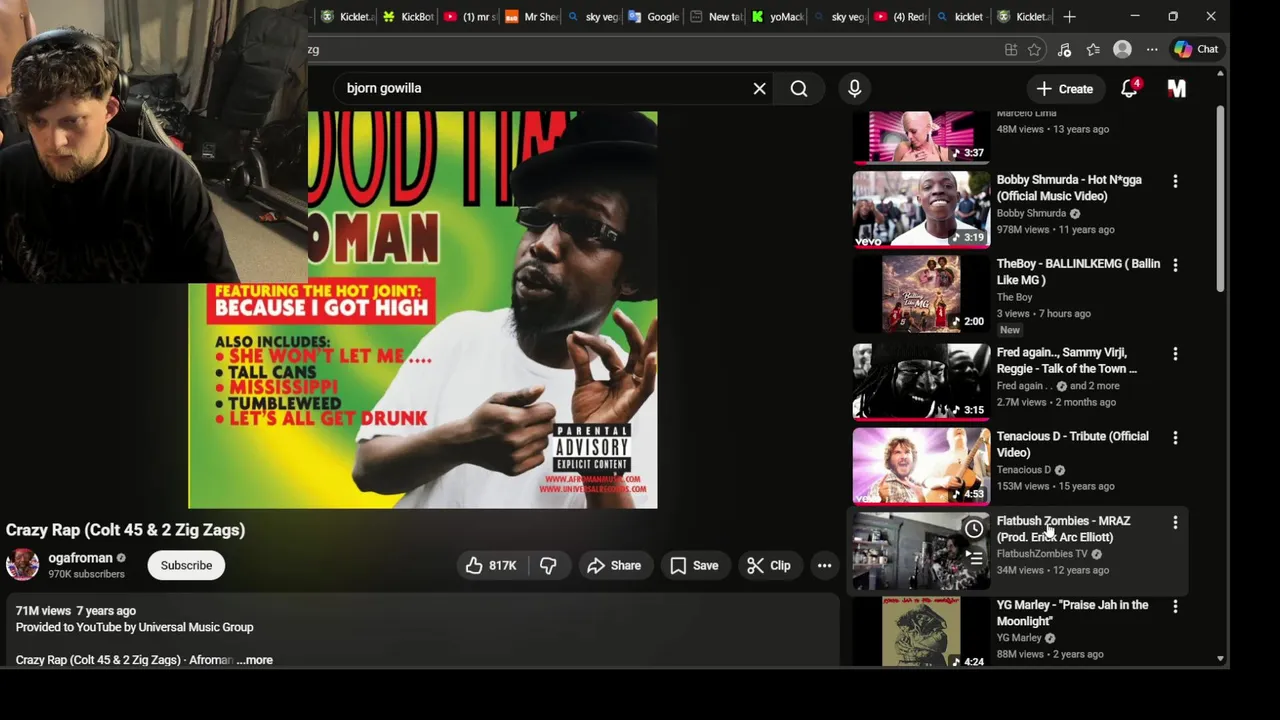
Task: Click the Crazy Rap (Colt 45 & 2 Zig Zags) title
Action: click(x=125, y=530)
